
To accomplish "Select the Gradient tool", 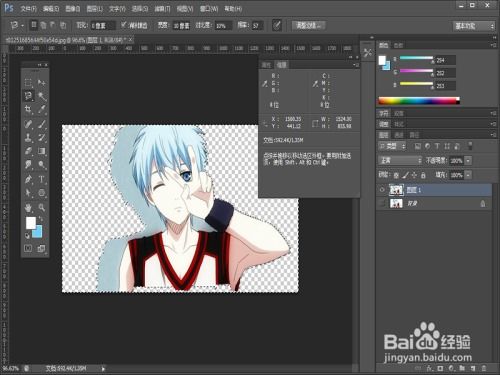I will click(42, 151).
